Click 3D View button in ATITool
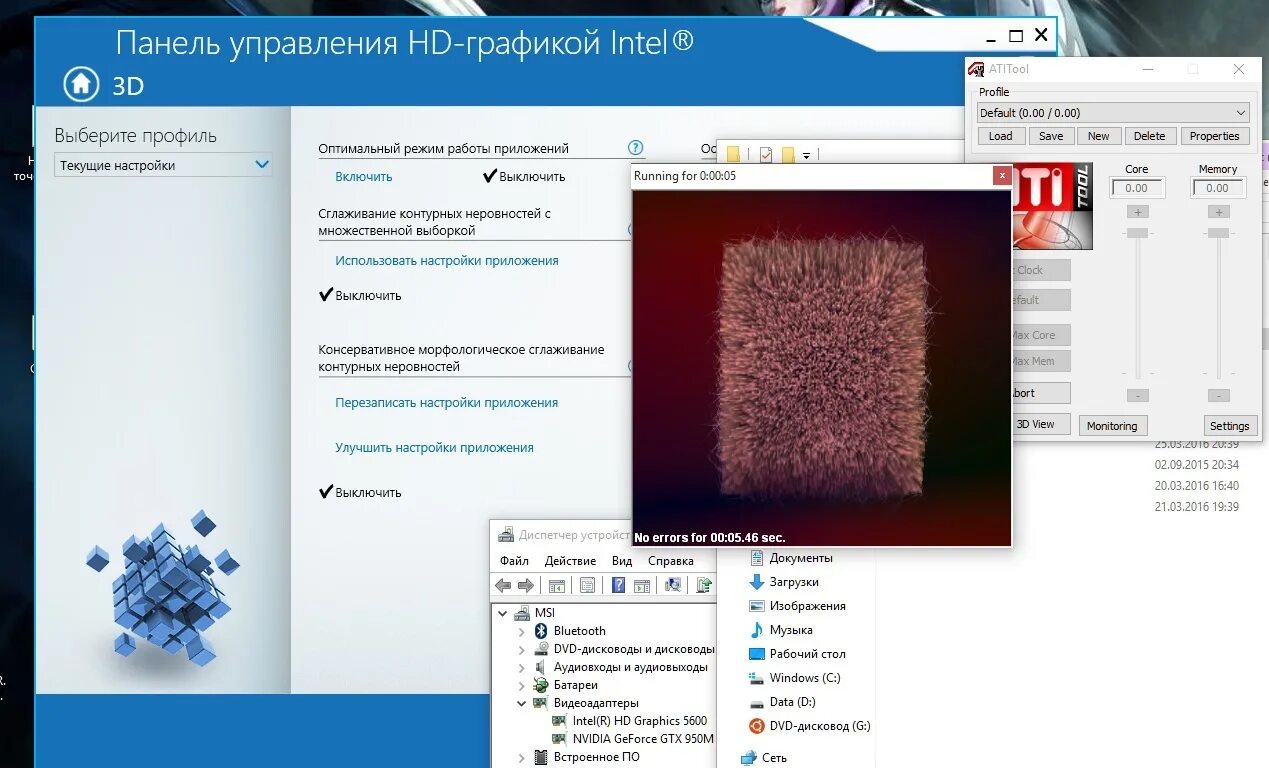Viewport: 1269px width, 768px height. coord(1039,424)
